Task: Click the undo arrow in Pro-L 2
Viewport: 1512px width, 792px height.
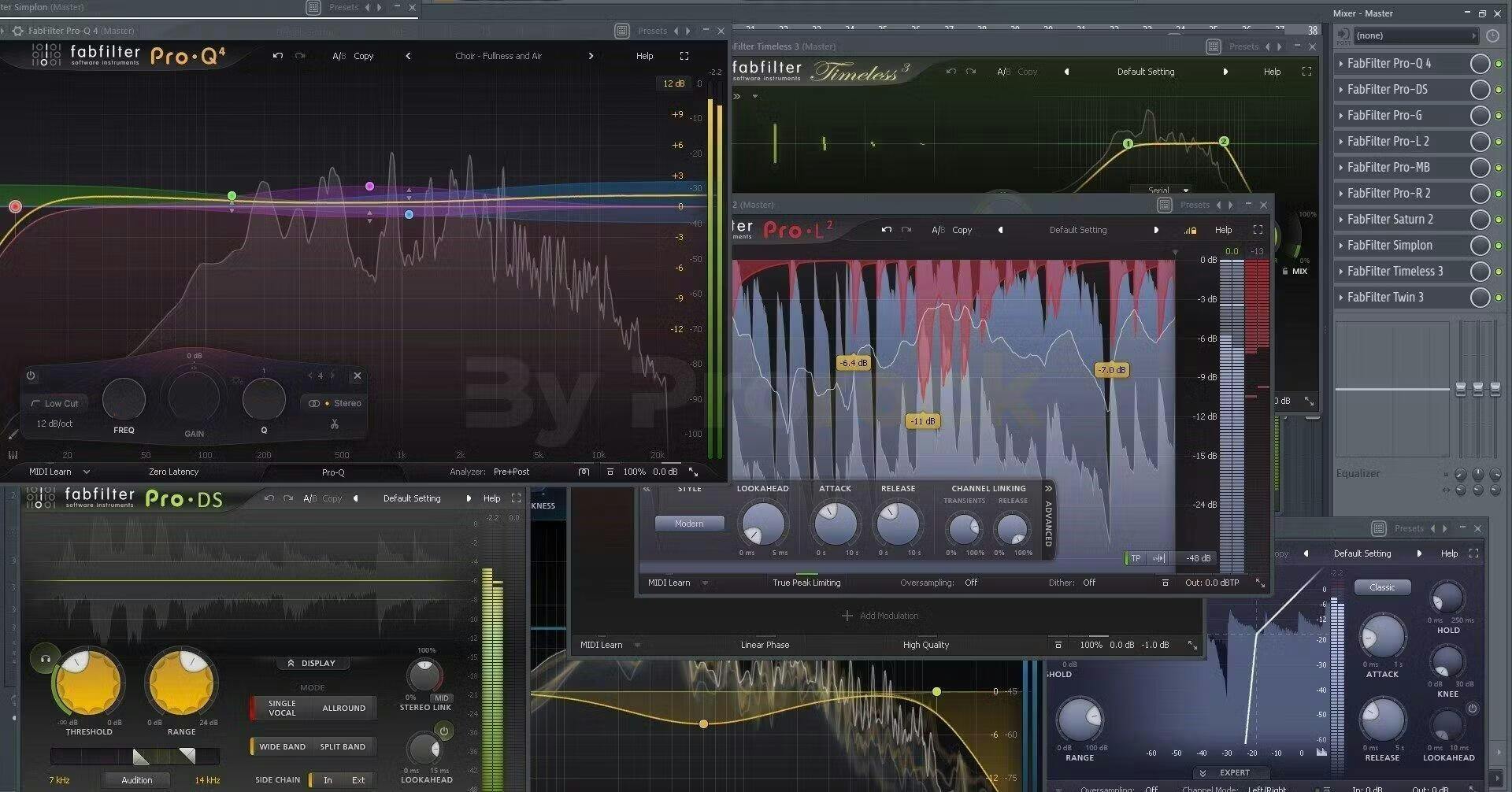Action: click(887, 230)
